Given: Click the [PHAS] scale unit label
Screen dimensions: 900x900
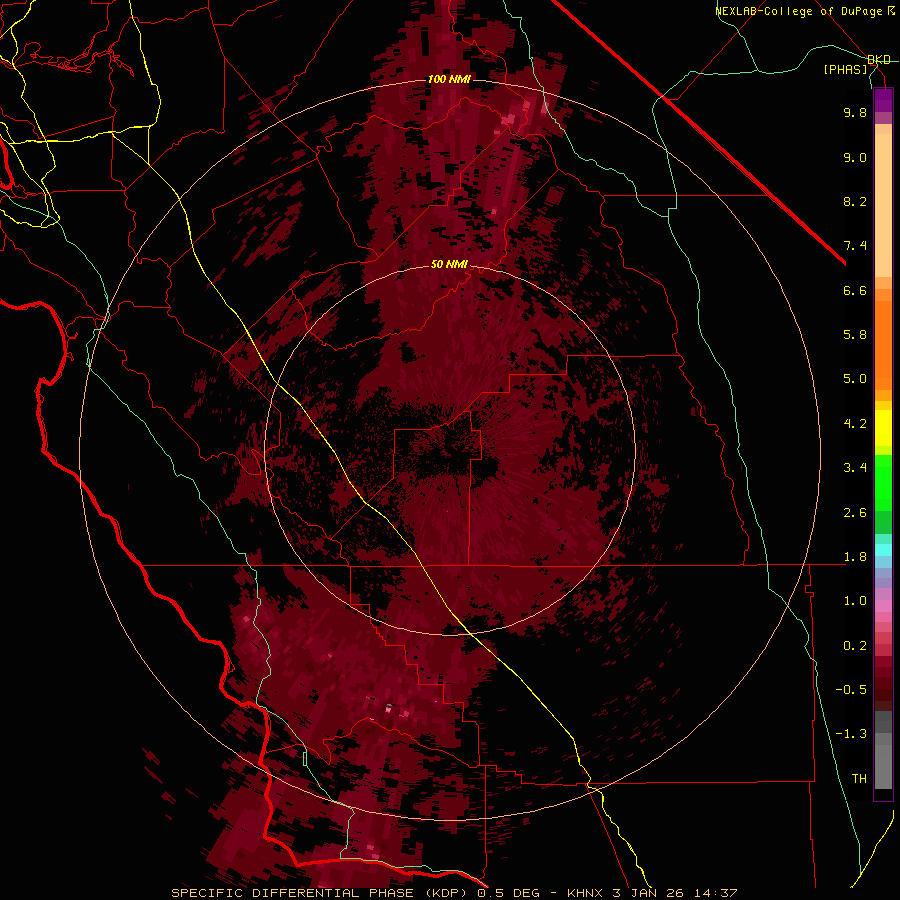Looking at the screenshot, I should [845, 69].
